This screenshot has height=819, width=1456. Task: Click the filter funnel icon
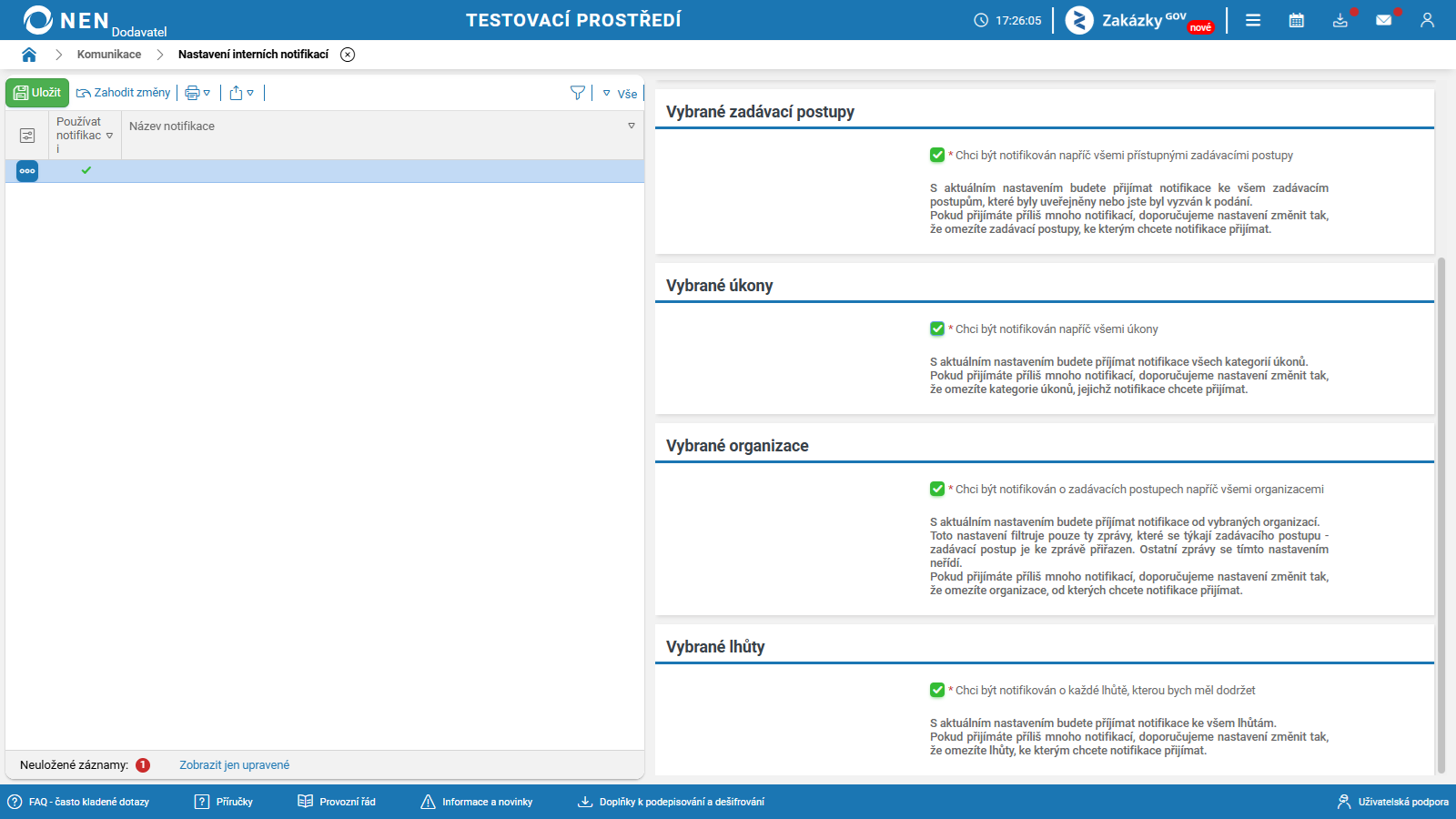coord(578,93)
